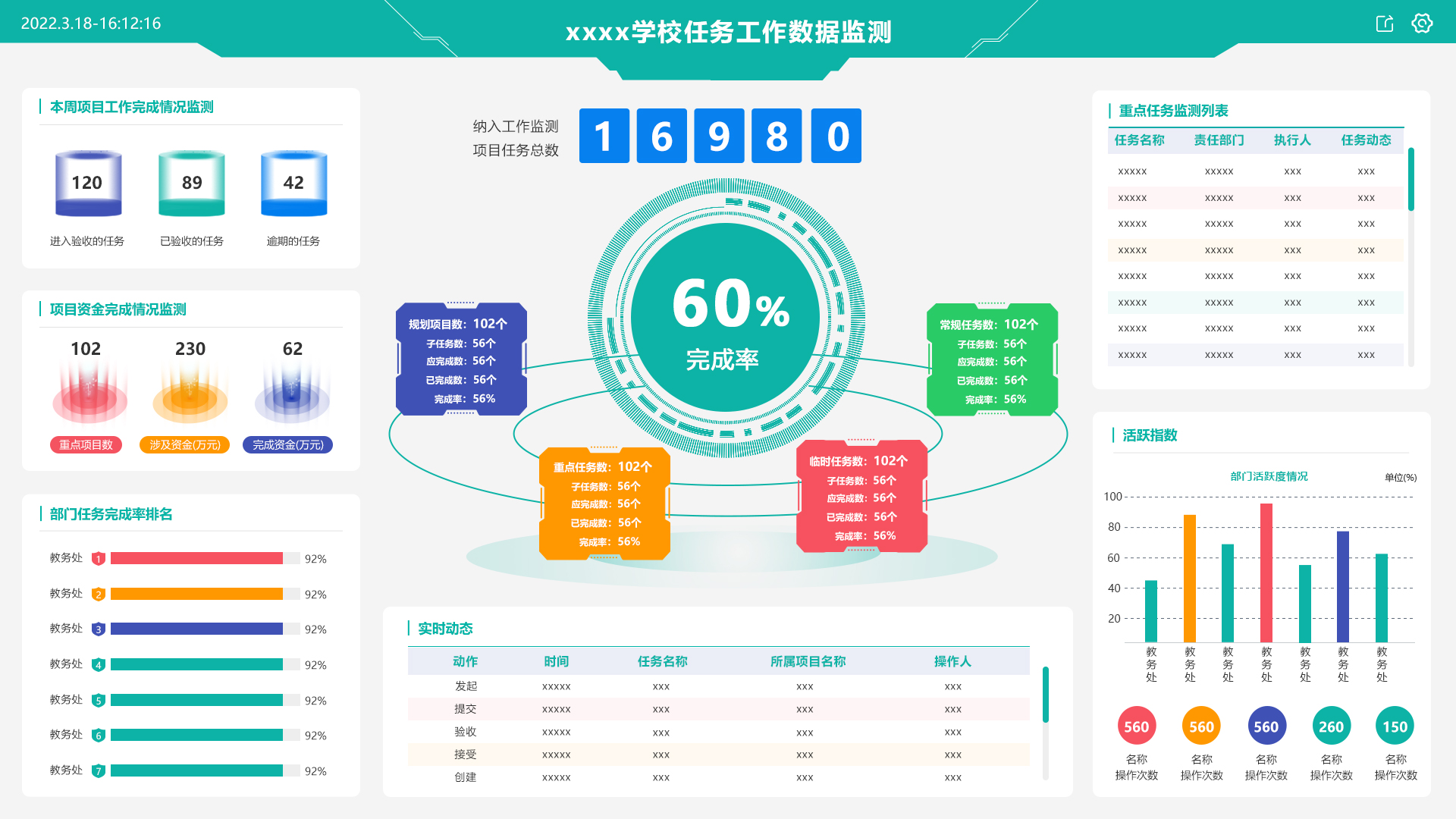Click the scrollbar in 重点任务监测列表
1456x819 pixels.
click(1411, 180)
